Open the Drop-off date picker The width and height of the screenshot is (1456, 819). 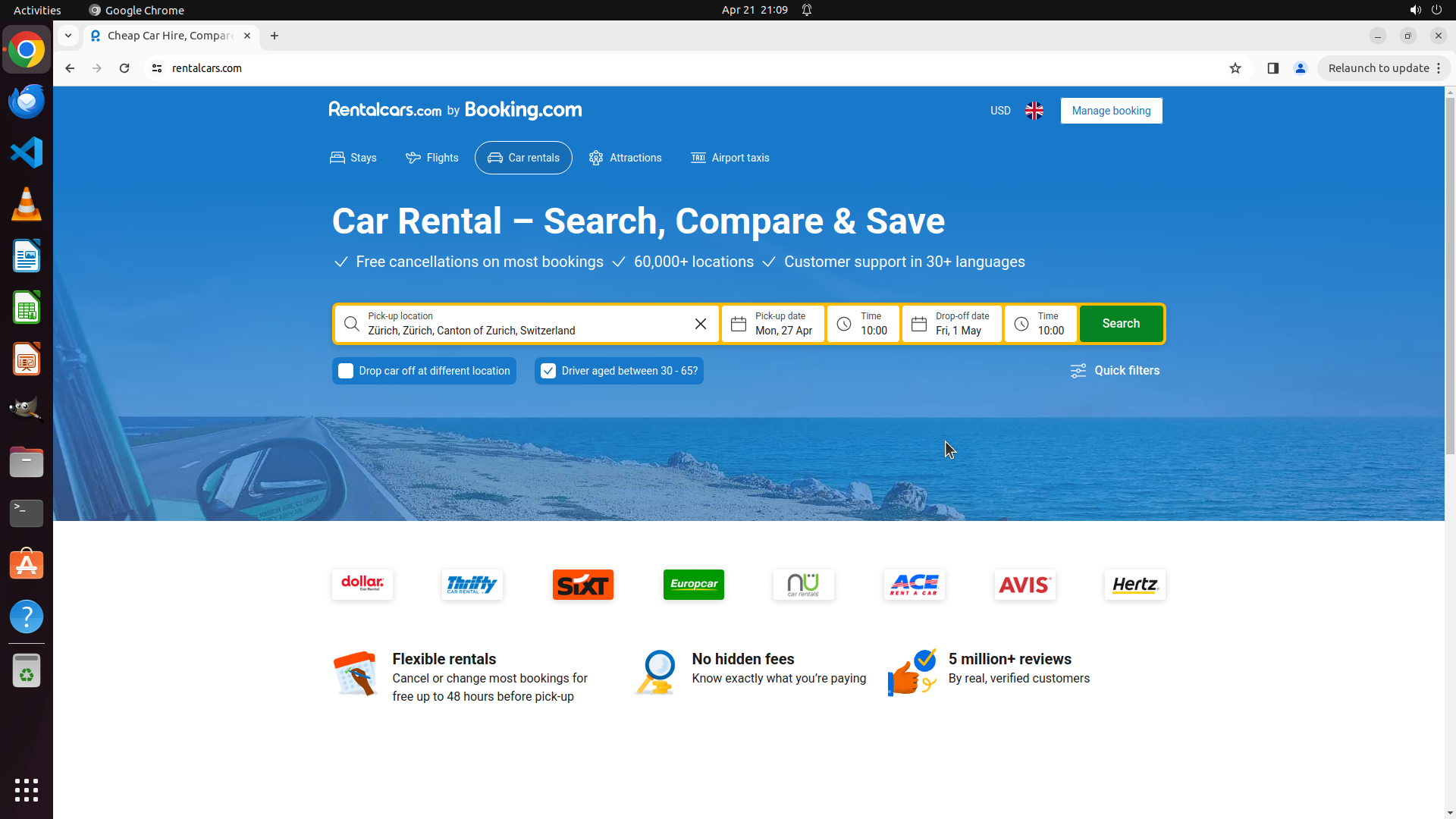tap(952, 324)
